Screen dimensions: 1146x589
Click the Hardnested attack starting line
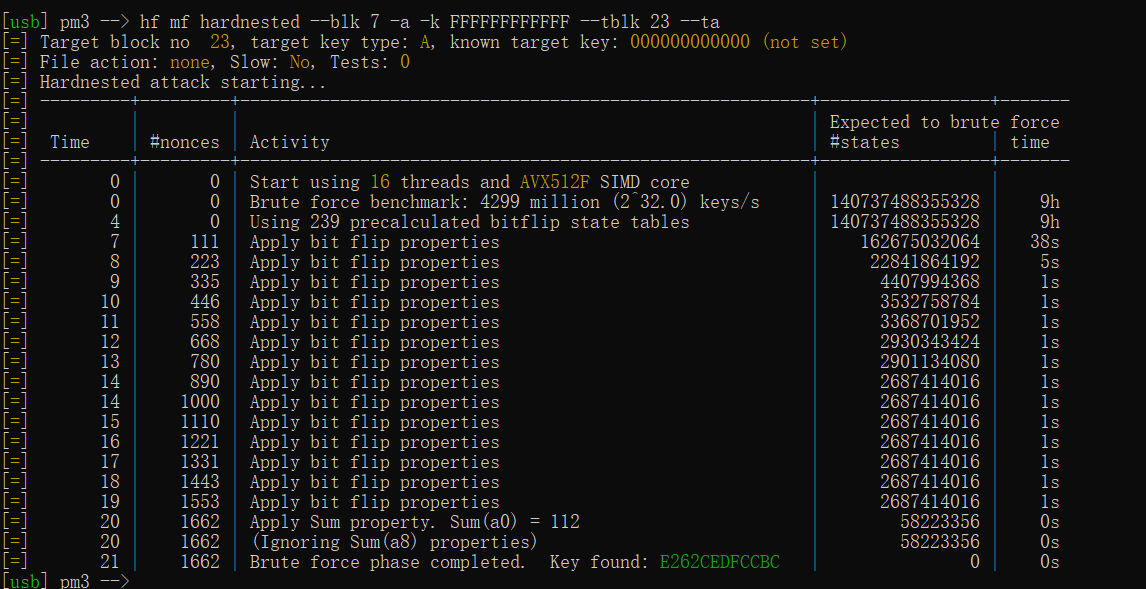pos(183,82)
